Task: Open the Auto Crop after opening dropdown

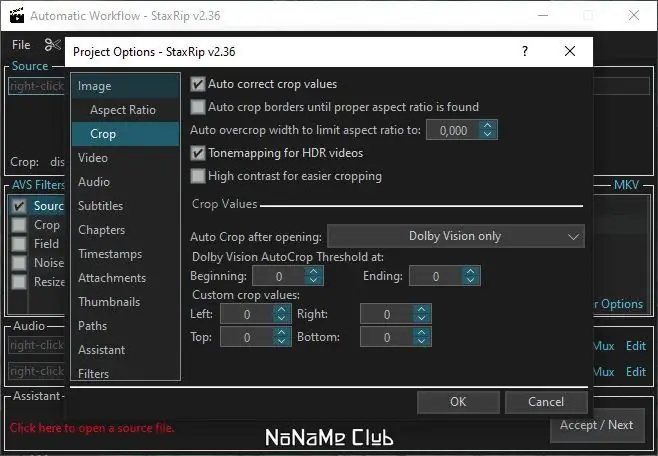Action: click(x=456, y=236)
